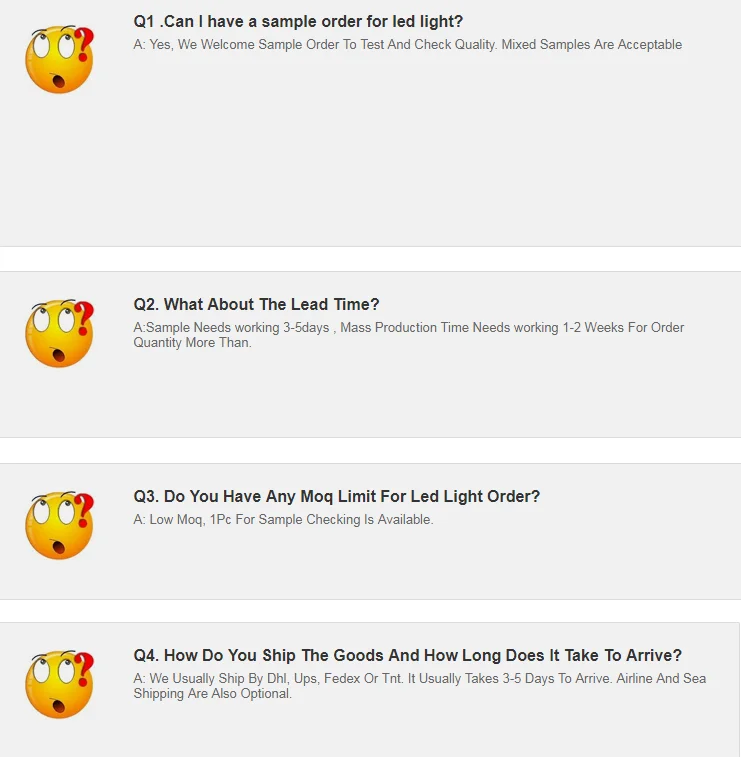Viewport: 741px width, 757px height.
Task: Click the confused emoji beside Q2
Action: pos(59,333)
